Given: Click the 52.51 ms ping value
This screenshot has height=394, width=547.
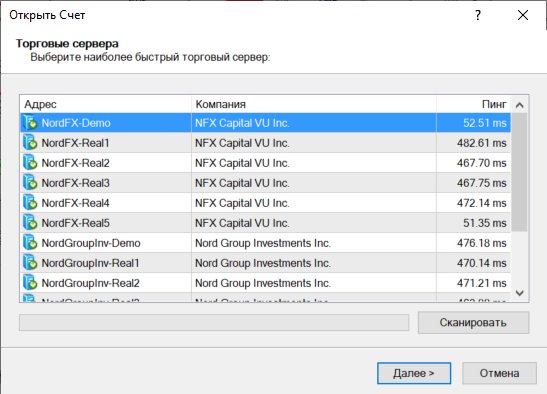Looking at the screenshot, I should [485, 123].
